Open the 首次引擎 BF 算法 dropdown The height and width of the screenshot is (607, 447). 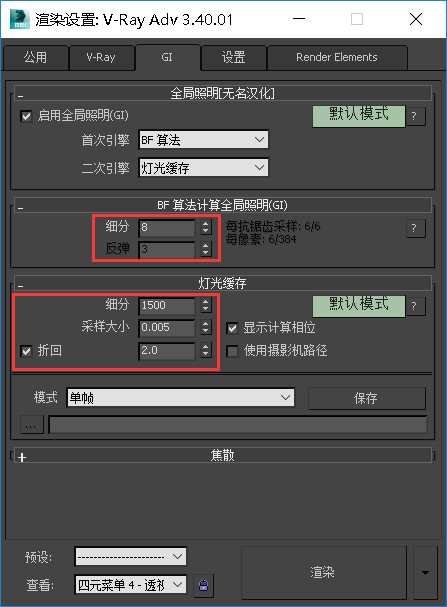tap(203, 140)
